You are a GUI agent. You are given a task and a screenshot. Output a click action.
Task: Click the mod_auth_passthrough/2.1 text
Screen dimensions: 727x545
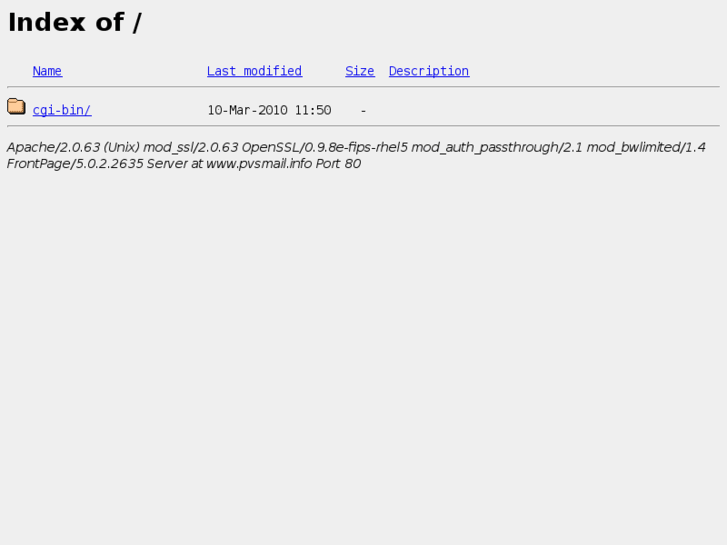[497, 147]
